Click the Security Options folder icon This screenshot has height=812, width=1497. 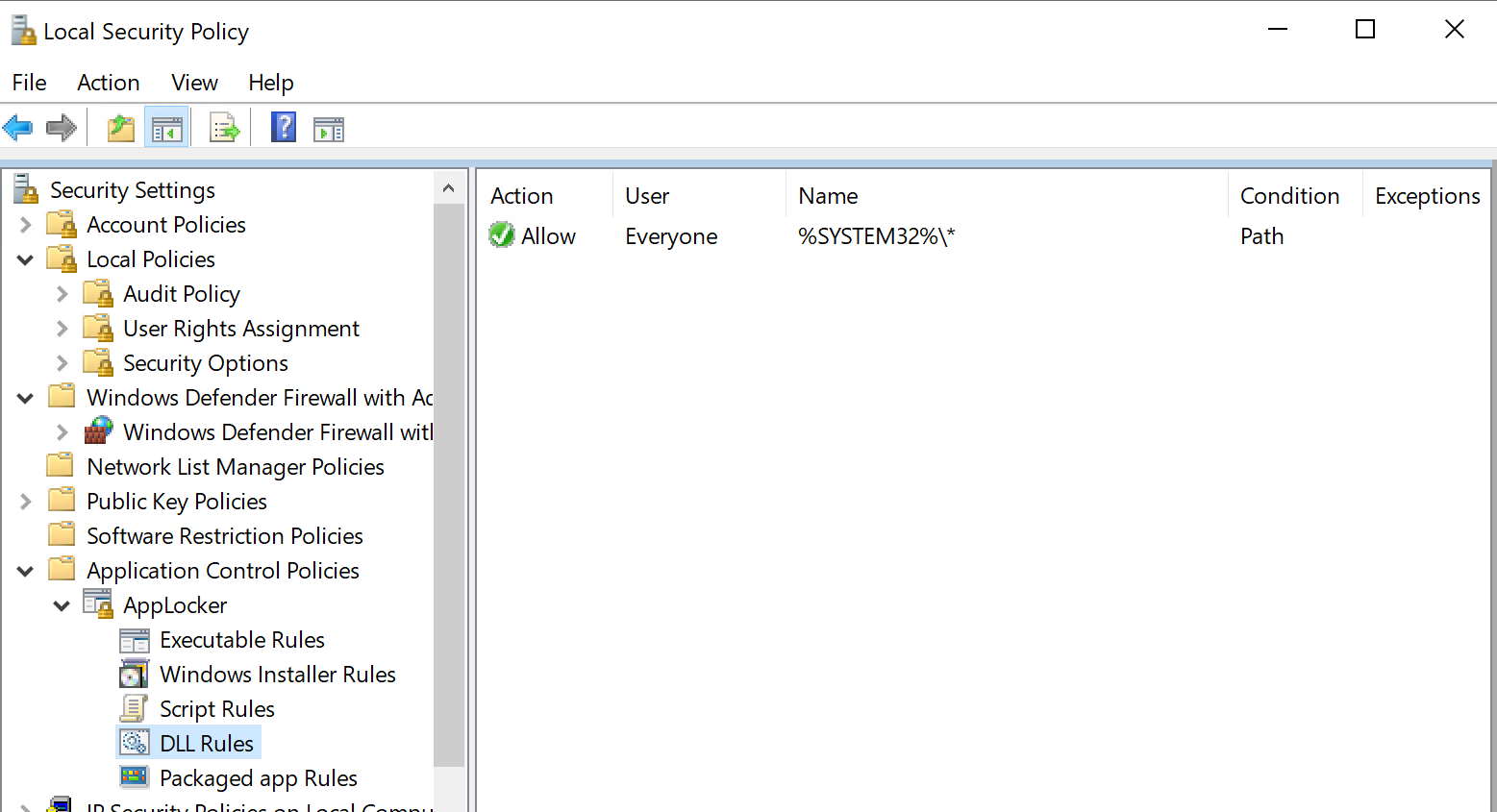[x=99, y=363]
